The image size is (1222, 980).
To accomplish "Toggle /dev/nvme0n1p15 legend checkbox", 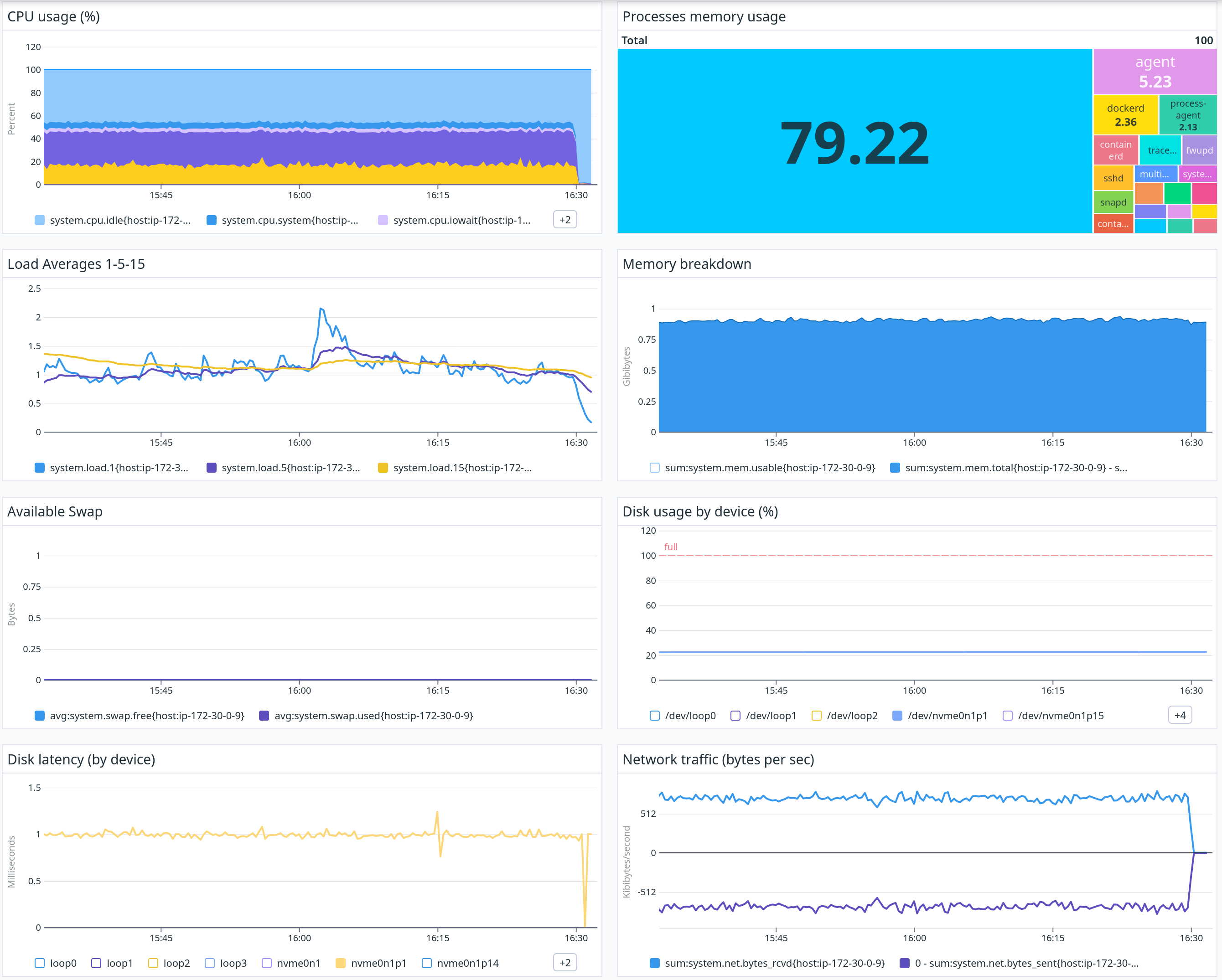I will pyautogui.click(x=1008, y=716).
